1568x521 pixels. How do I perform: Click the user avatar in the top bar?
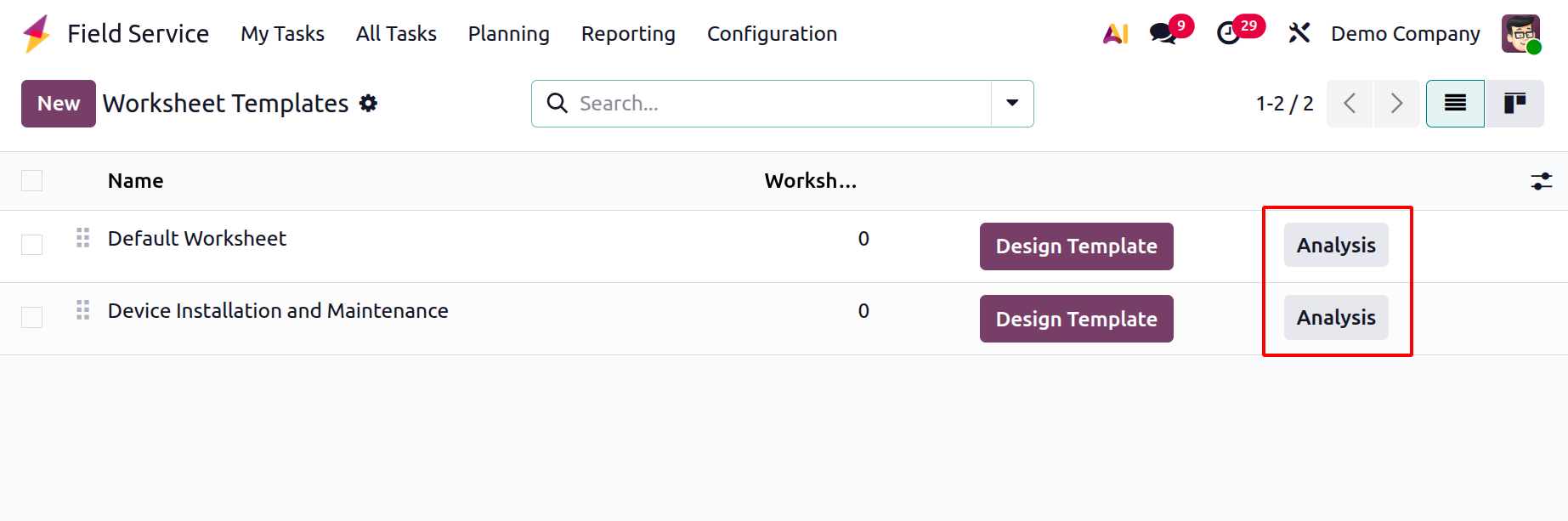click(x=1520, y=34)
